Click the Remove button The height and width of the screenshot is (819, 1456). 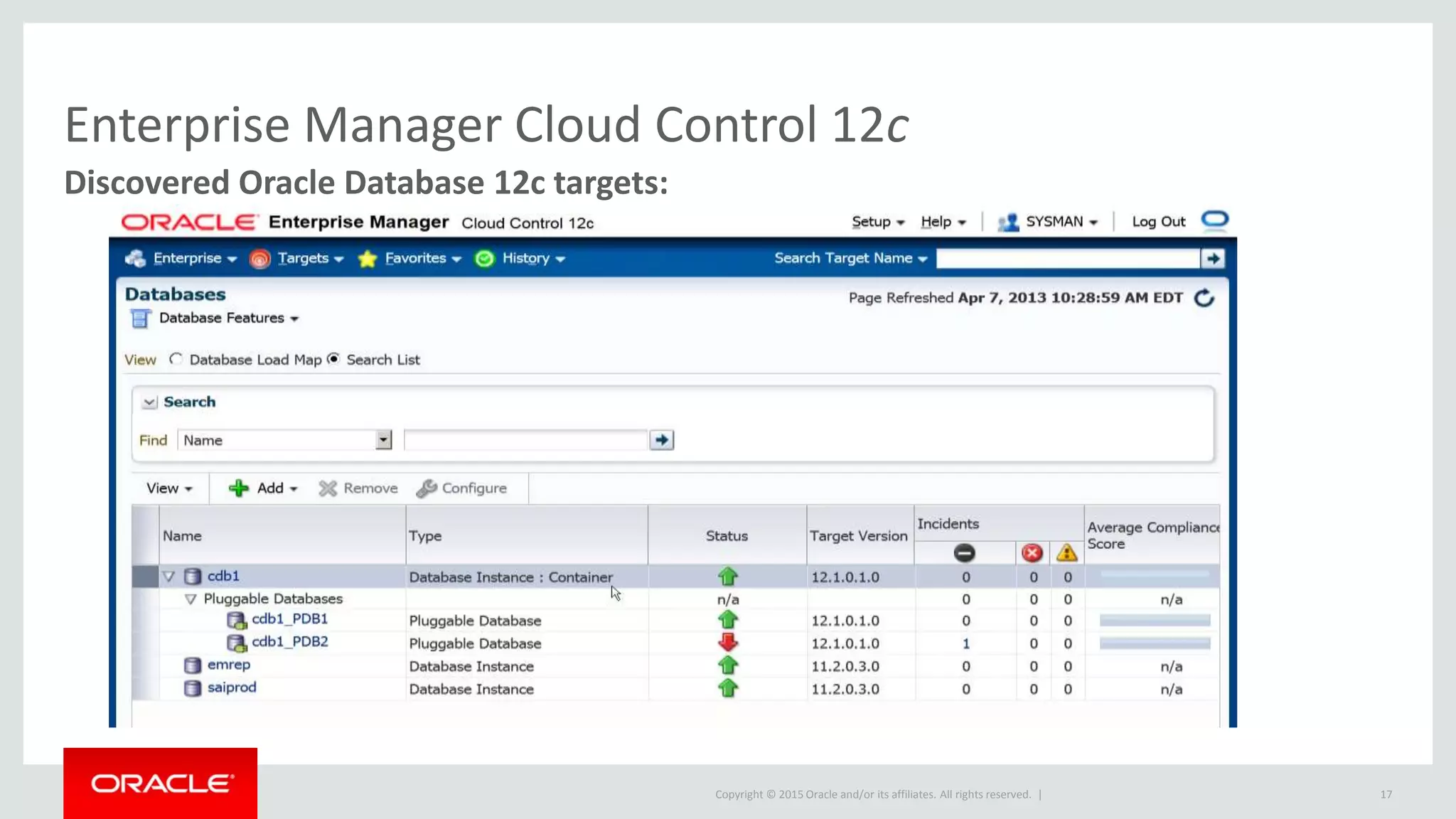click(358, 488)
